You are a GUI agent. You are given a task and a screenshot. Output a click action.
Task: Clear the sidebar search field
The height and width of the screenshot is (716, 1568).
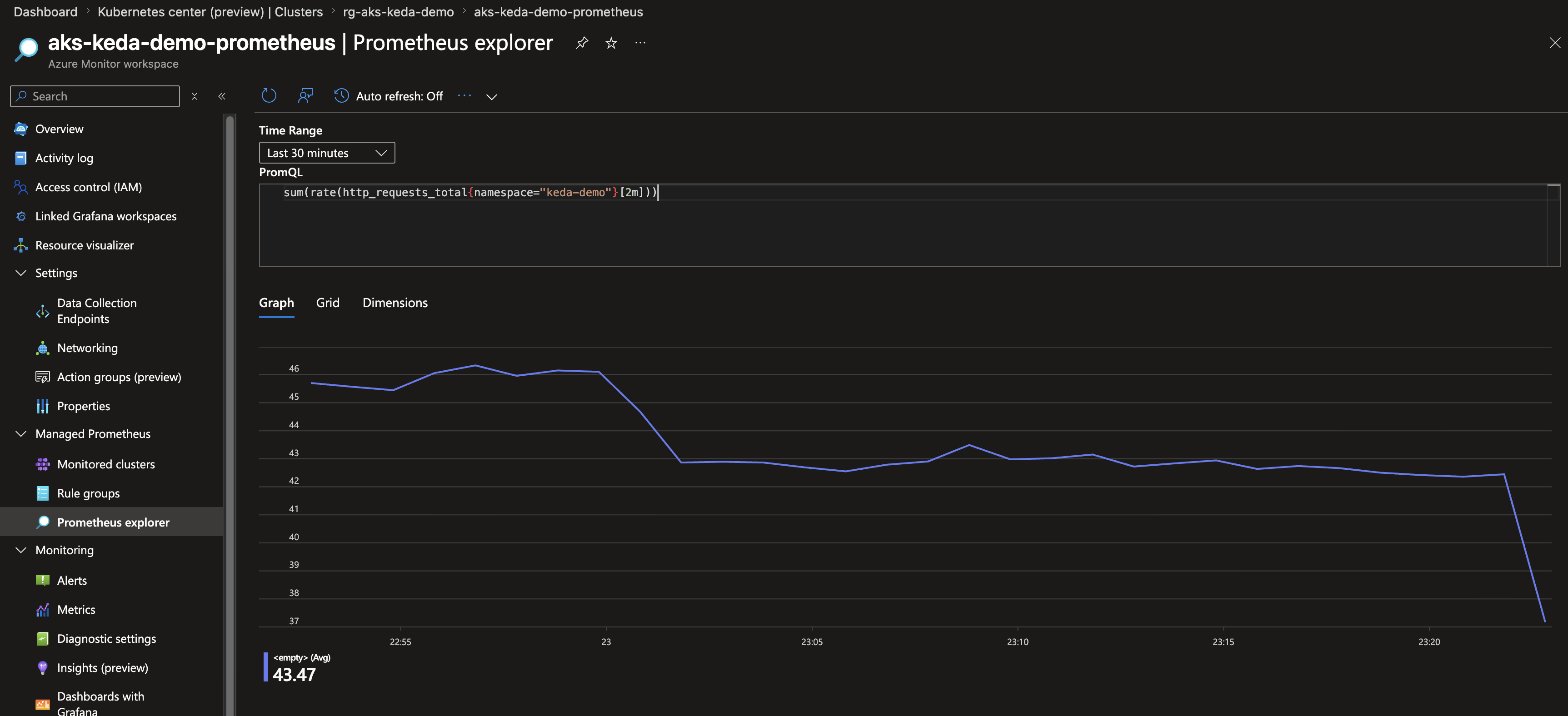tap(194, 96)
